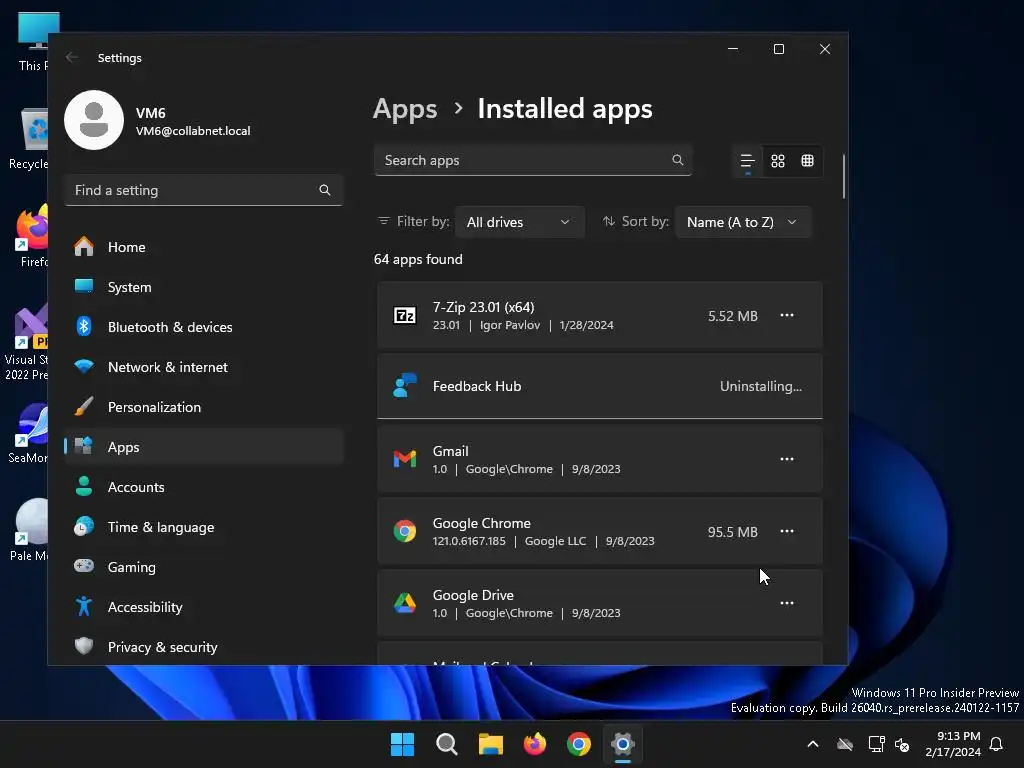Click the 95.5 MB size value
1024x768 pixels.
tap(733, 532)
